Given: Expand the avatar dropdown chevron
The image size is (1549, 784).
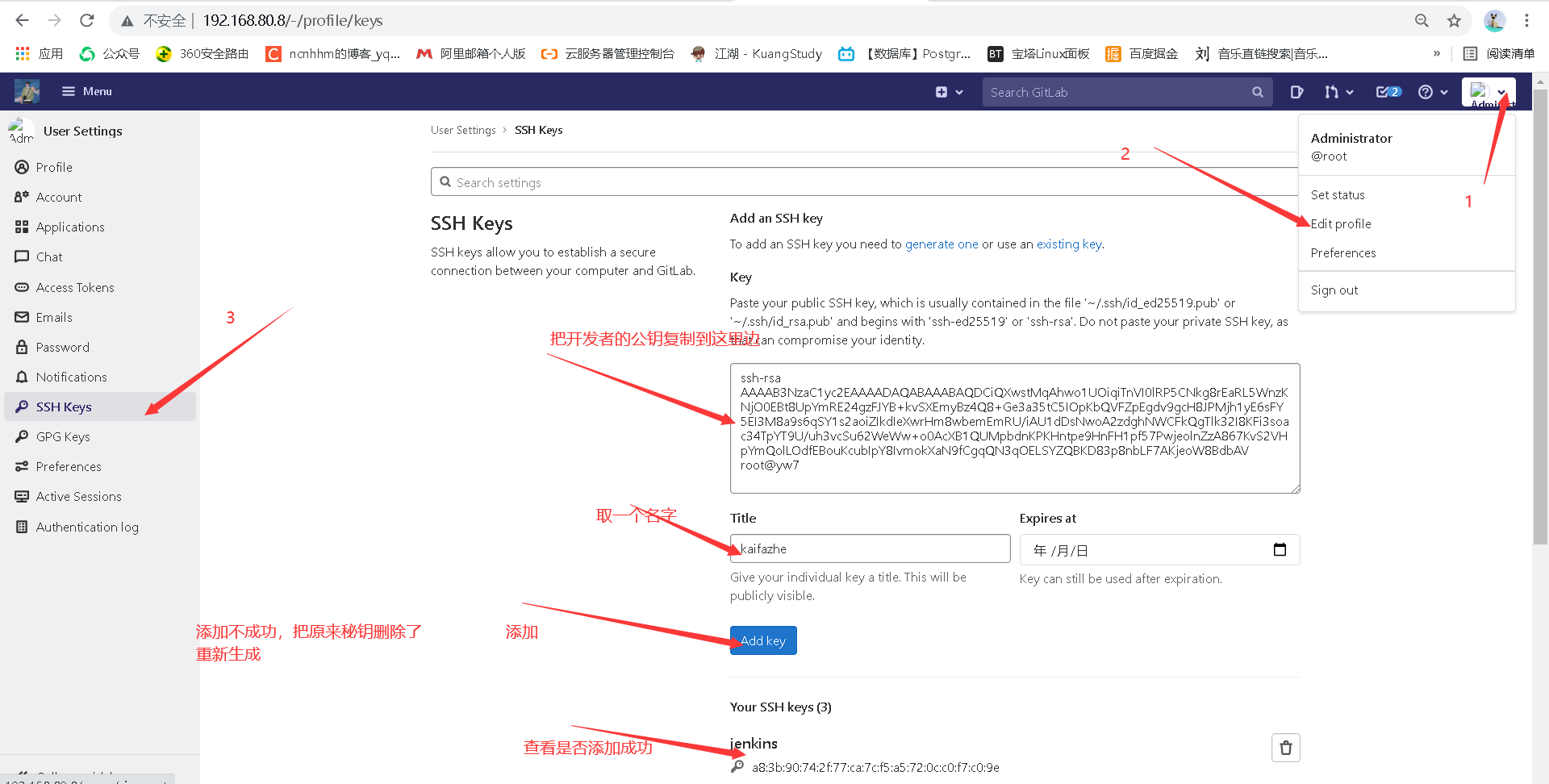Looking at the screenshot, I should click(x=1503, y=92).
